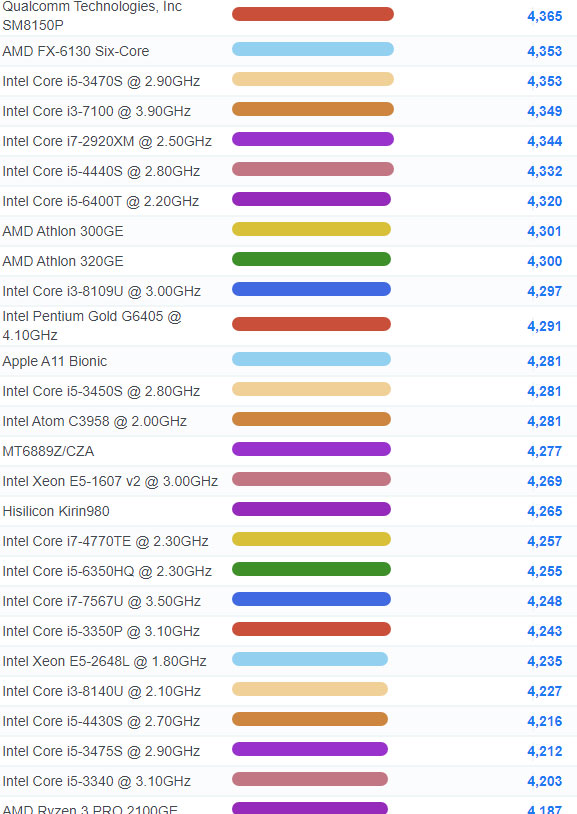Click Intel Core i7-2920XM @ 2.50GHz

click(x=107, y=141)
